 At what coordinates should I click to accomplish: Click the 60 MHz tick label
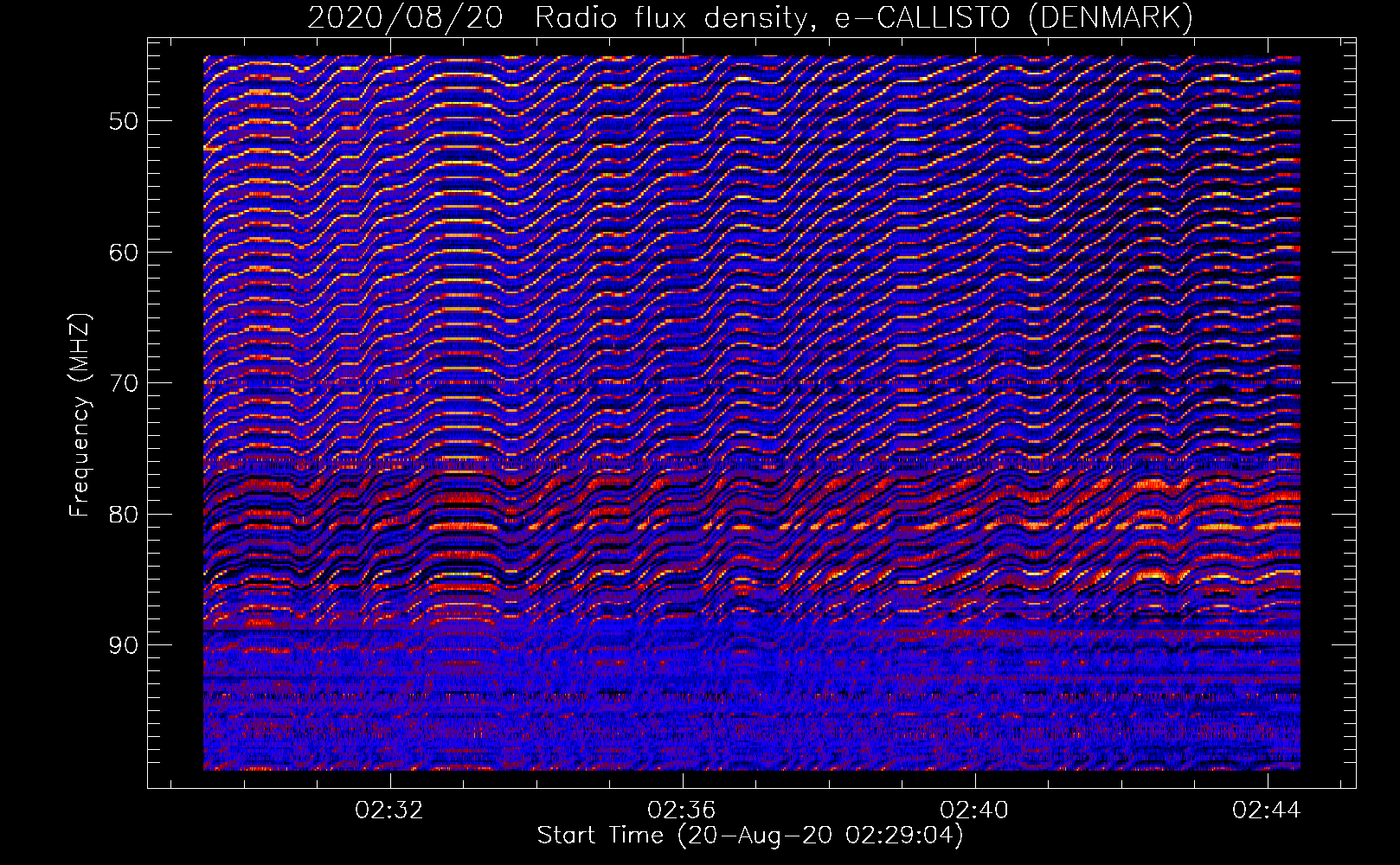point(123,252)
